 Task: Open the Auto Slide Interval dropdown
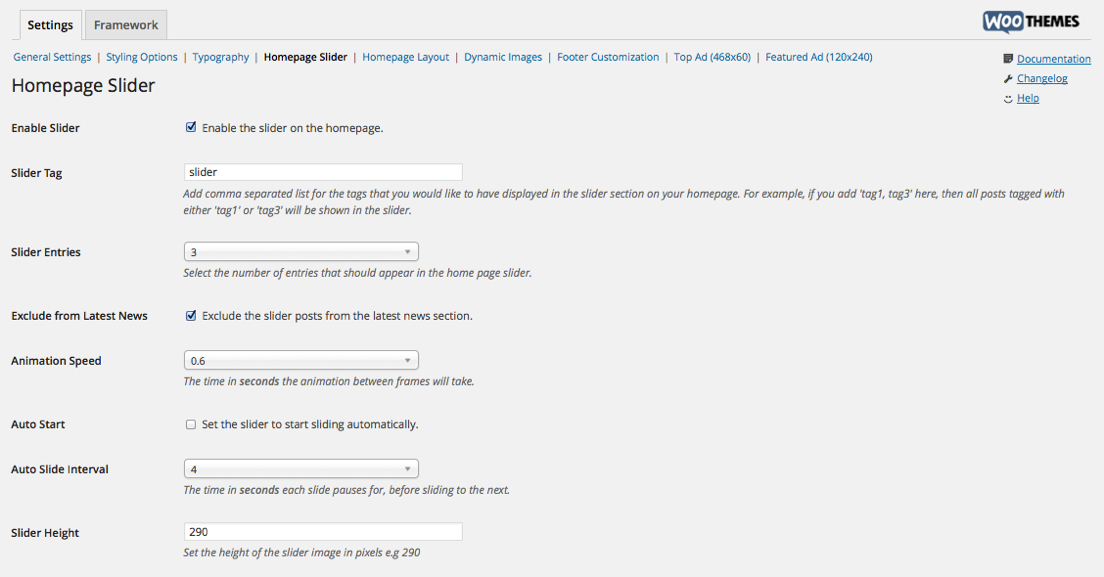(301, 469)
